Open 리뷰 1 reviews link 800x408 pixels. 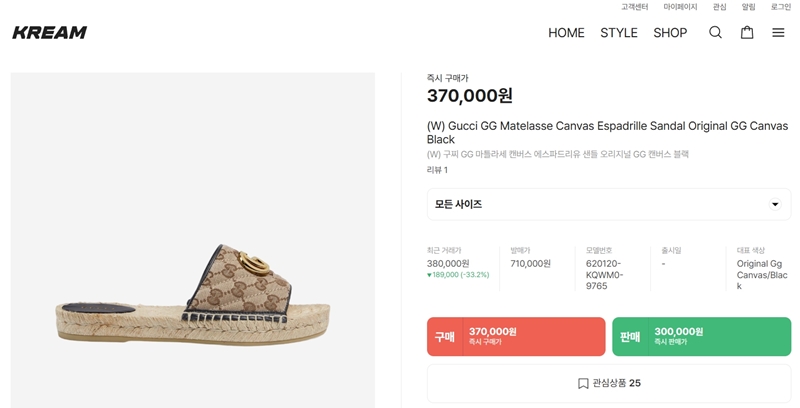click(x=437, y=170)
